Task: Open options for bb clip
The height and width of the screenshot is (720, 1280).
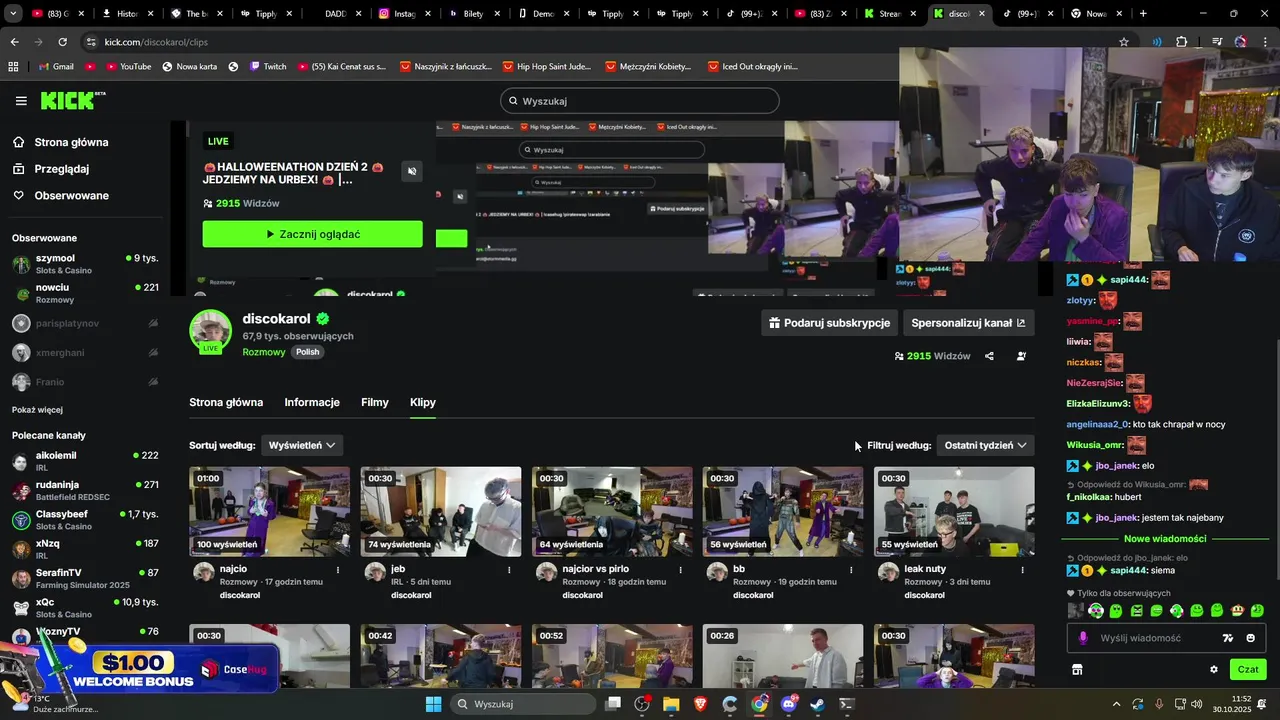Action: tap(851, 570)
